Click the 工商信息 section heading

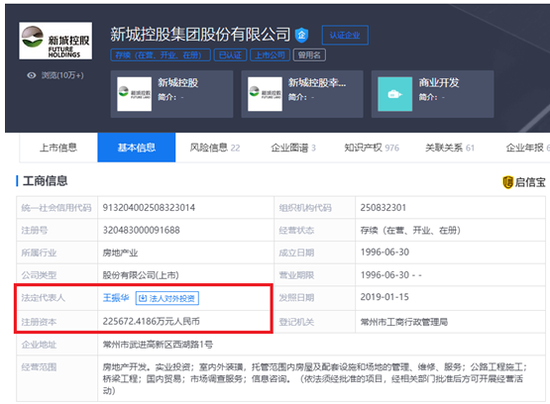pos(45,181)
